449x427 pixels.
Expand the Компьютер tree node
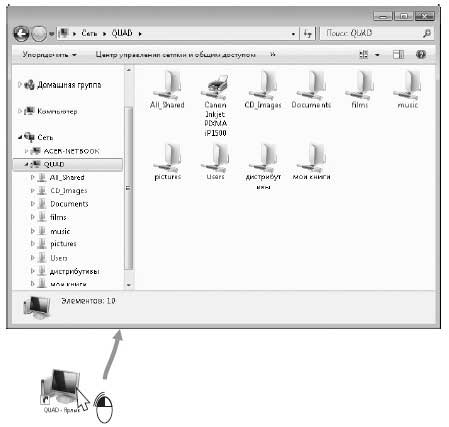coord(20,111)
